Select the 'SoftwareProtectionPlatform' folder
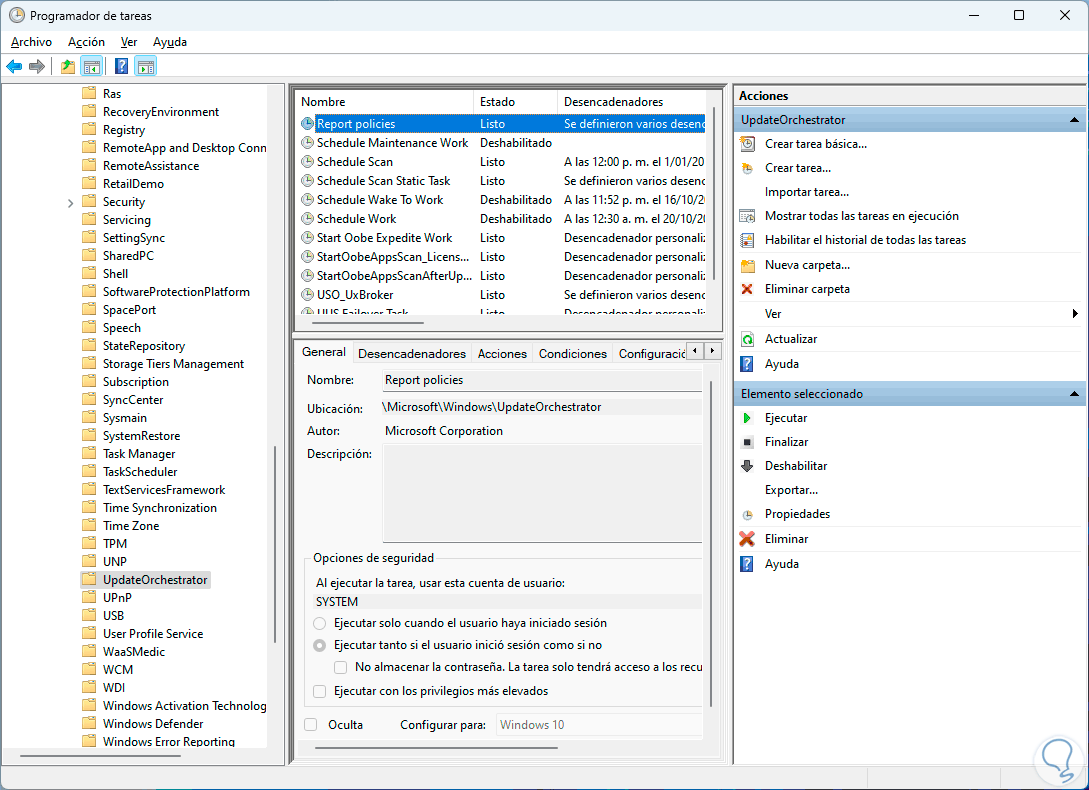The height and width of the screenshot is (790, 1089). pos(176,292)
